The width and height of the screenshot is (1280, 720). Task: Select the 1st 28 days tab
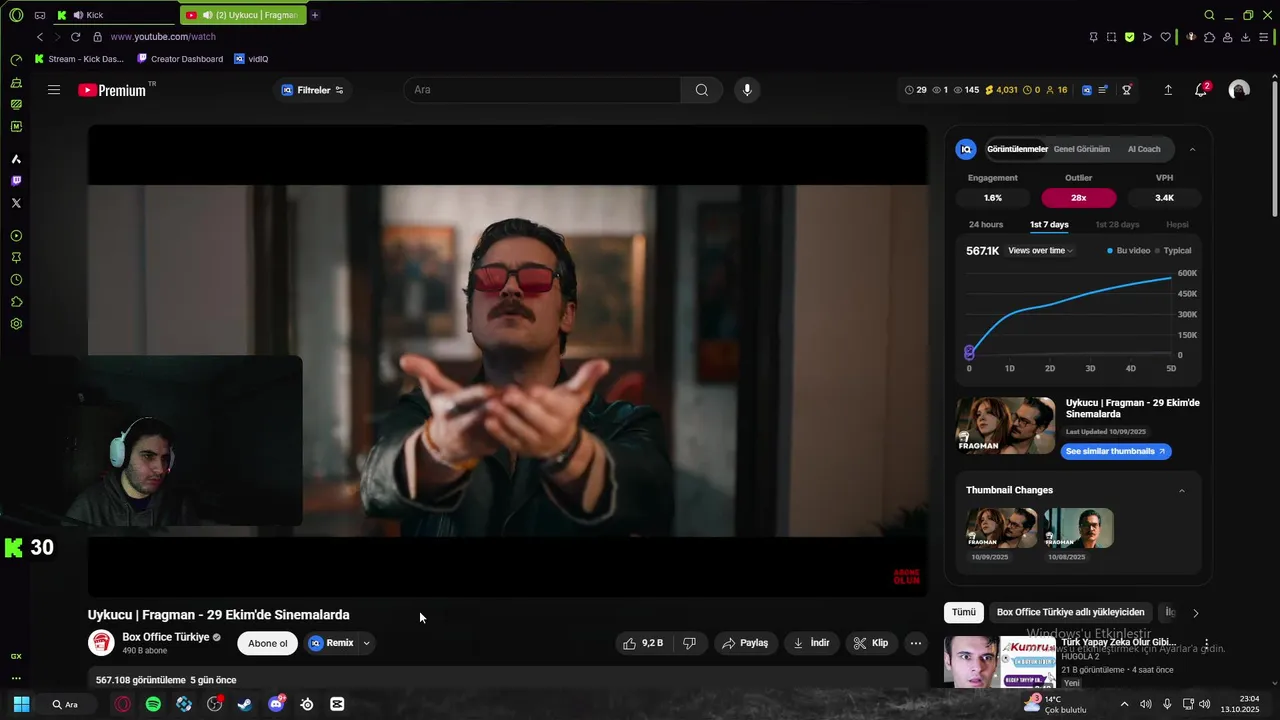click(x=1117, y=225)
